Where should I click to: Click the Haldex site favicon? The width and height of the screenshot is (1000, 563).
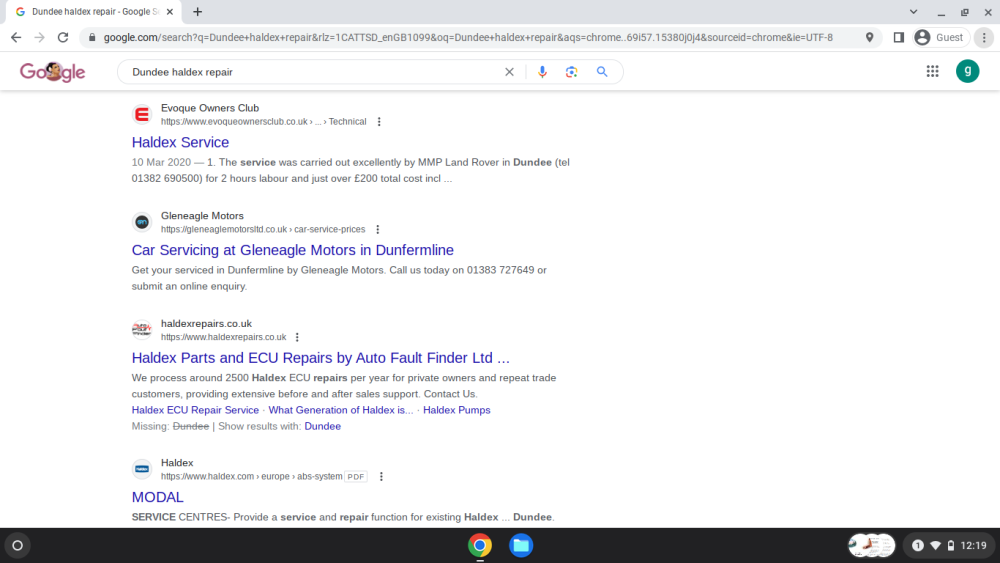pyautogui.click(x=142, y=469)
